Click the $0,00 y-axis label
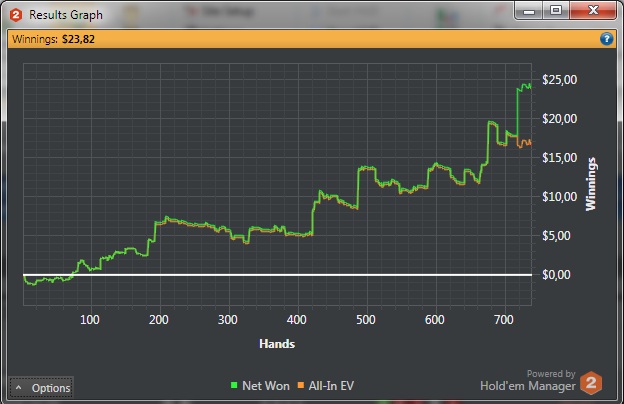 [x=556, y=275]
